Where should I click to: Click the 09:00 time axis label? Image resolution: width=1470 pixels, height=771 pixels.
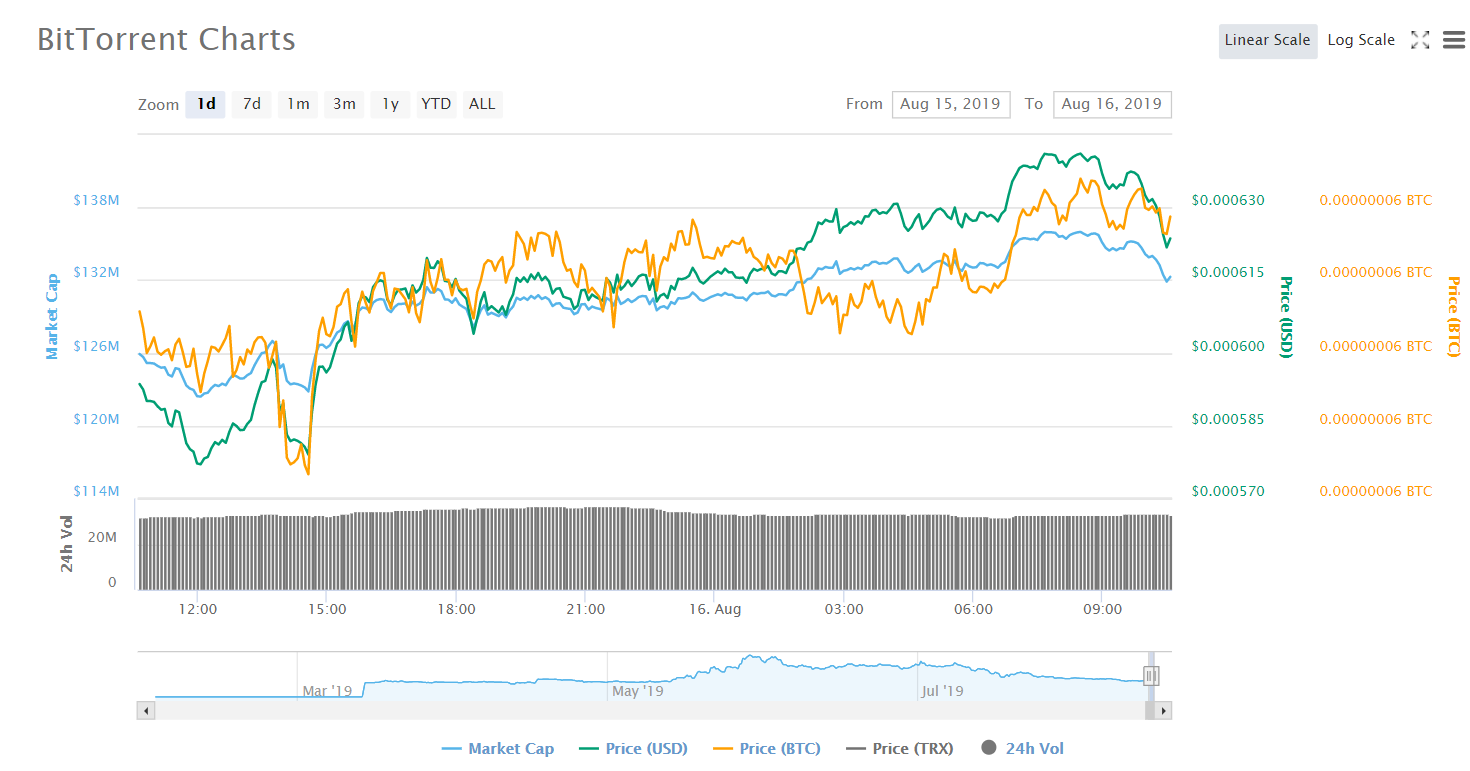click(1102, 609)
